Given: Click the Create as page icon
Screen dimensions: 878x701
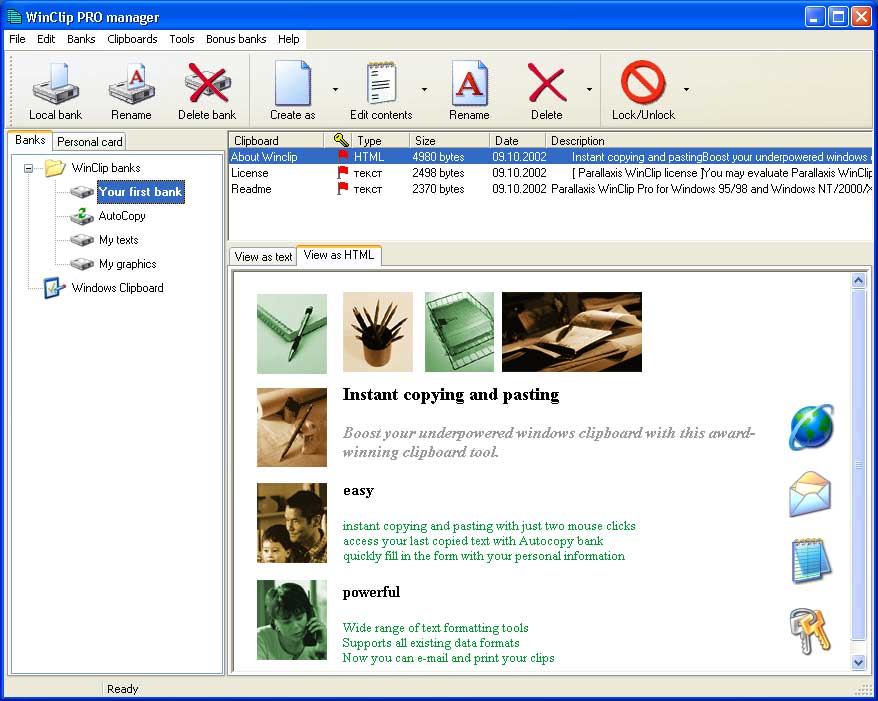Looking at the screenshot, I should [x=292, y=83].
